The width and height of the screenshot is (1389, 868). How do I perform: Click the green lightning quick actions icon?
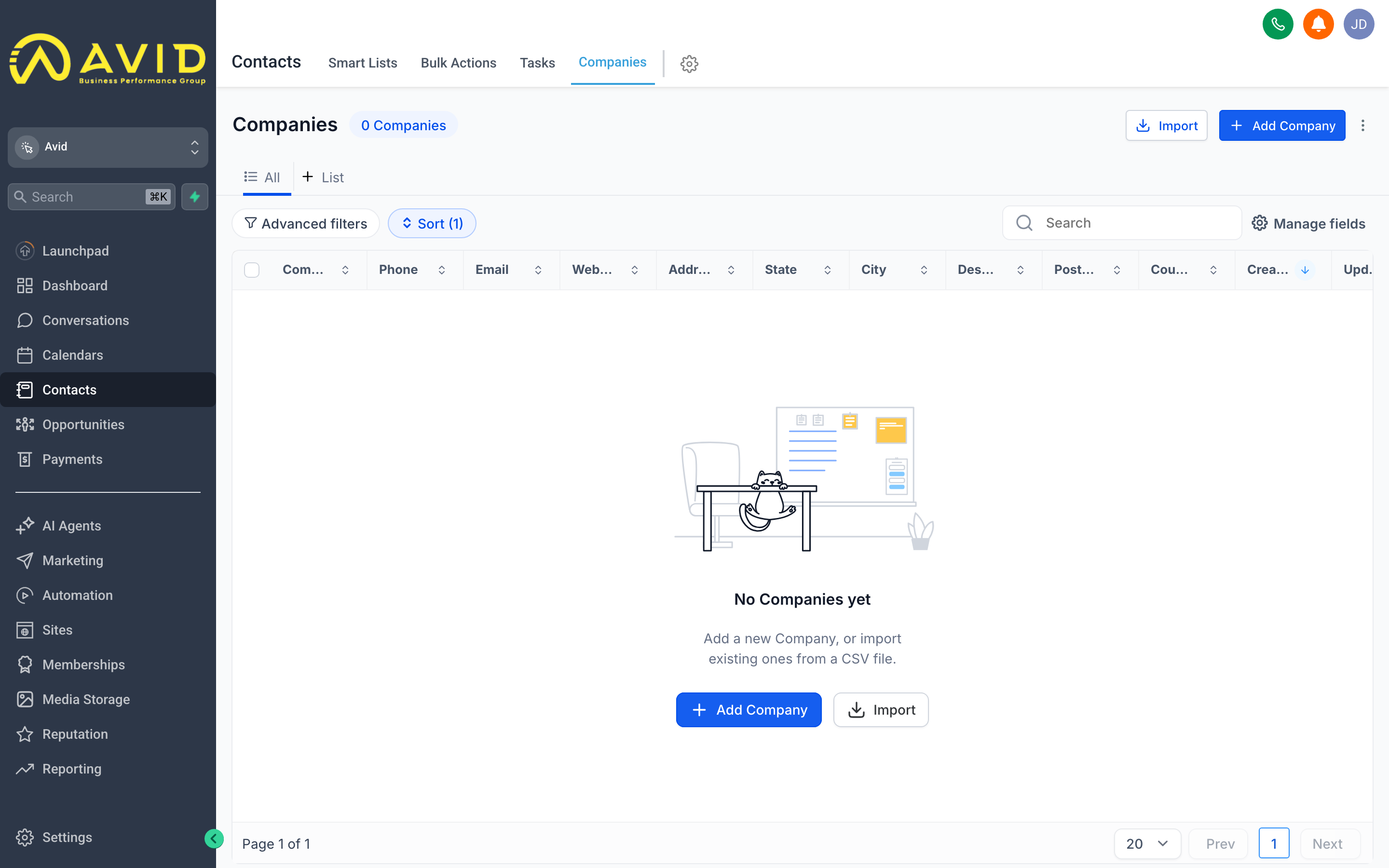(194, 197)
